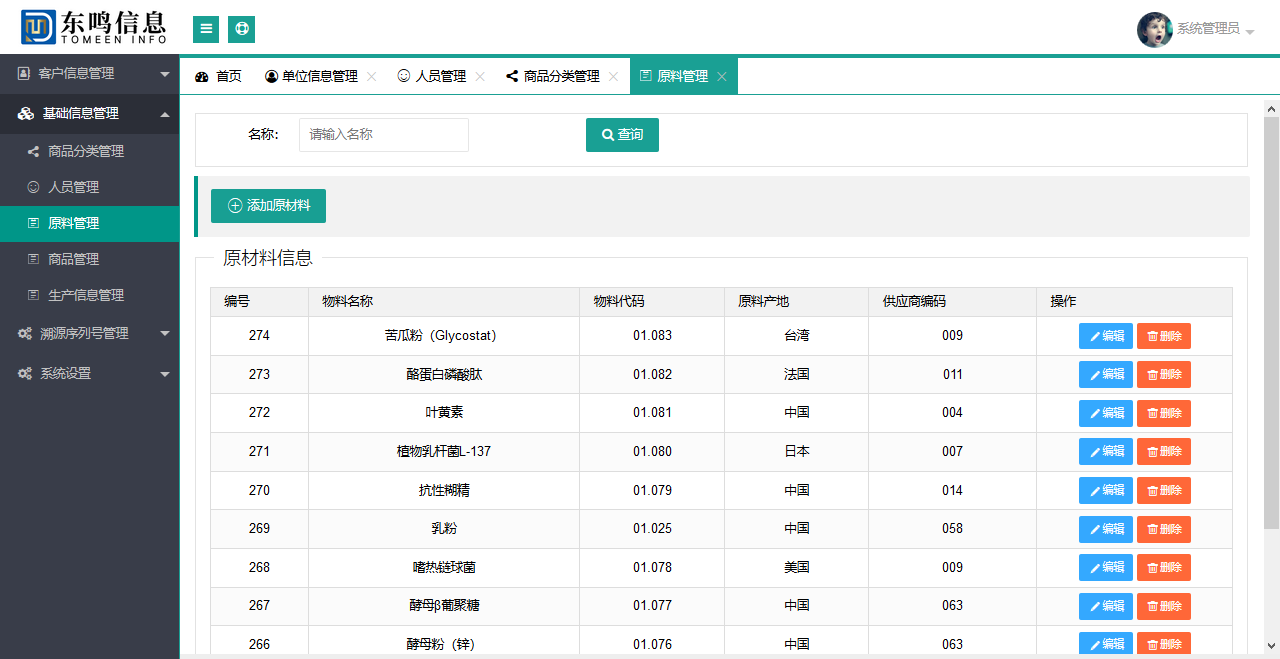
Task: Open the 首页 home tab
Action: point(219,76)
